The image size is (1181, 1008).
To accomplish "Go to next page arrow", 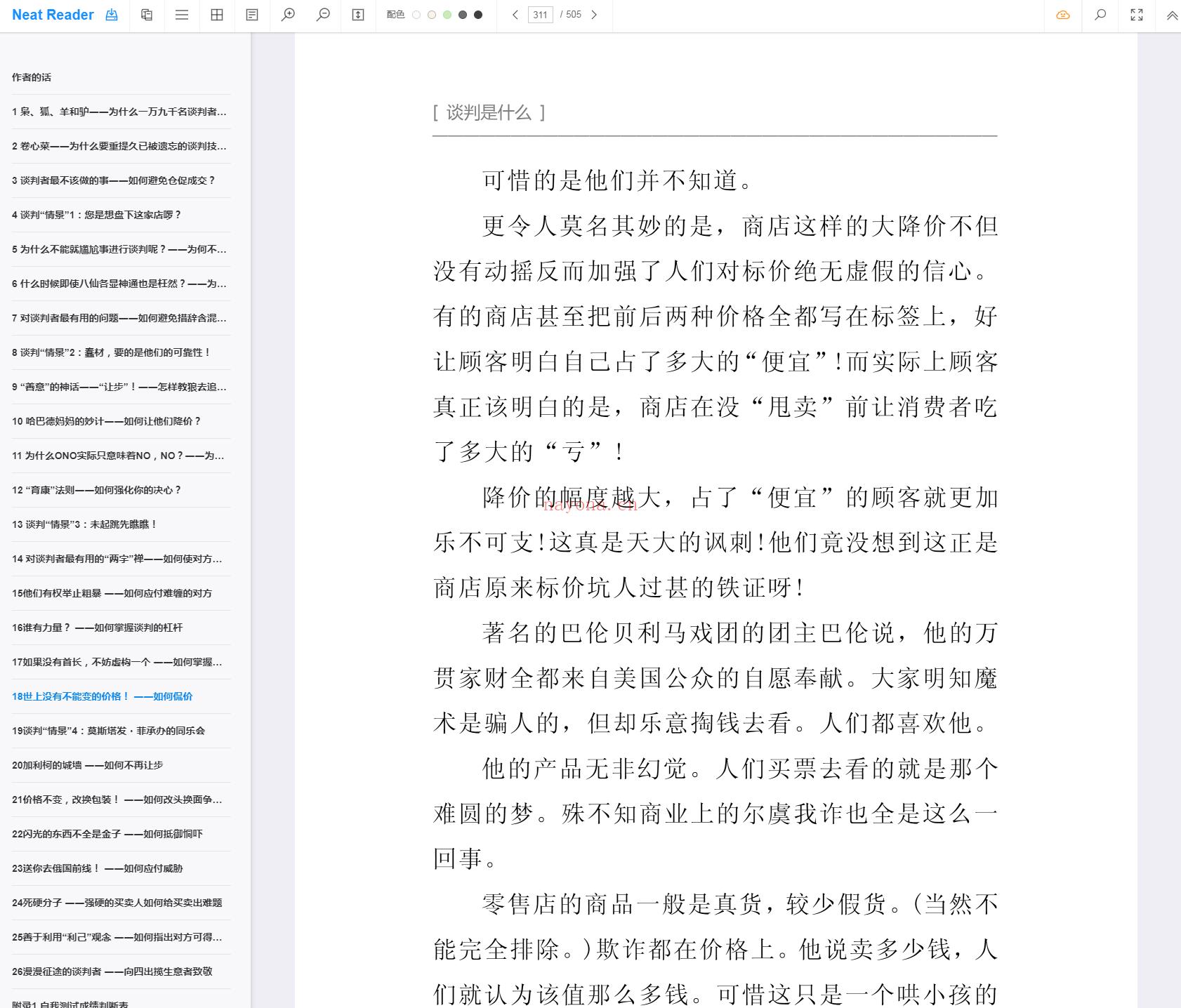I will click(594, 15).
